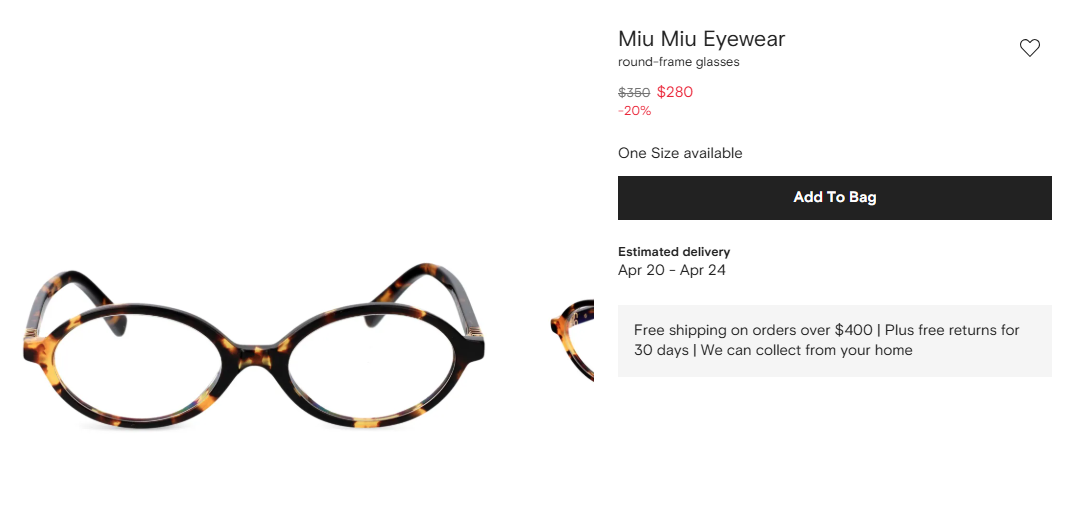Click the red $280 sale price
The height and width of the screenshot is (530, 1069).
(x=675, y=92)
